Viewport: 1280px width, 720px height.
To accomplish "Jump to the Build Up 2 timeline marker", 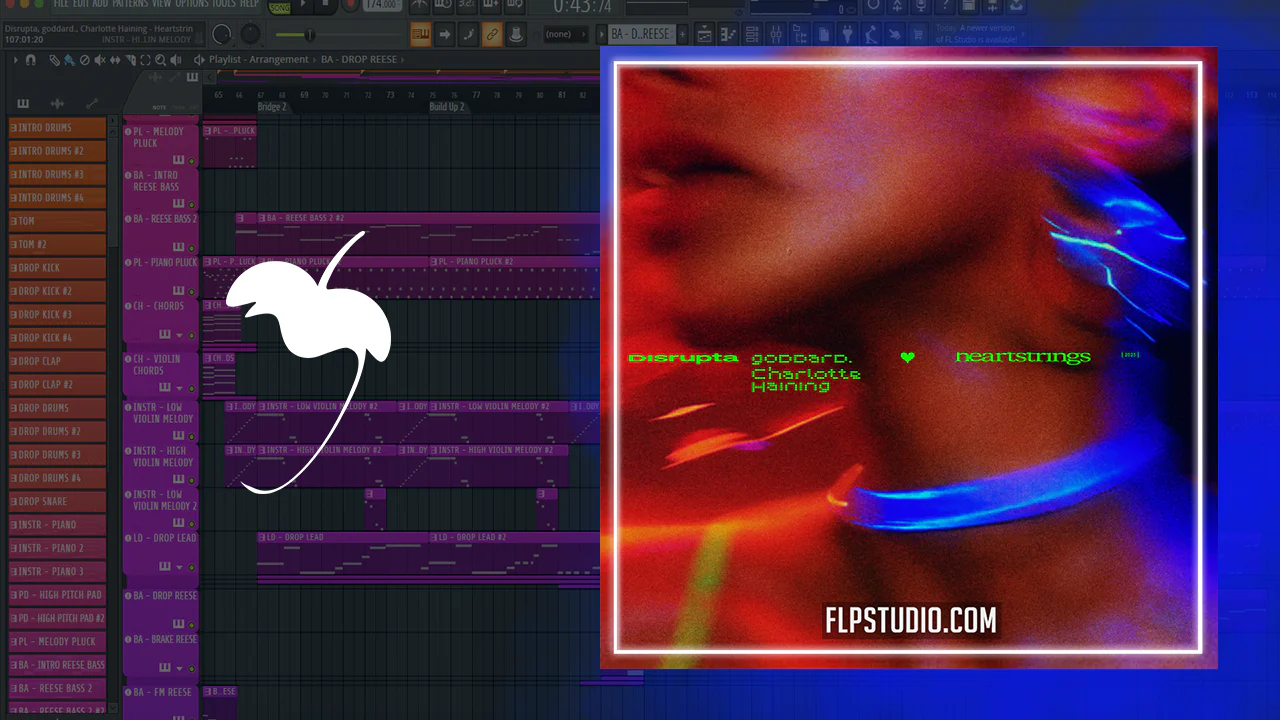I will pos(447,107).
